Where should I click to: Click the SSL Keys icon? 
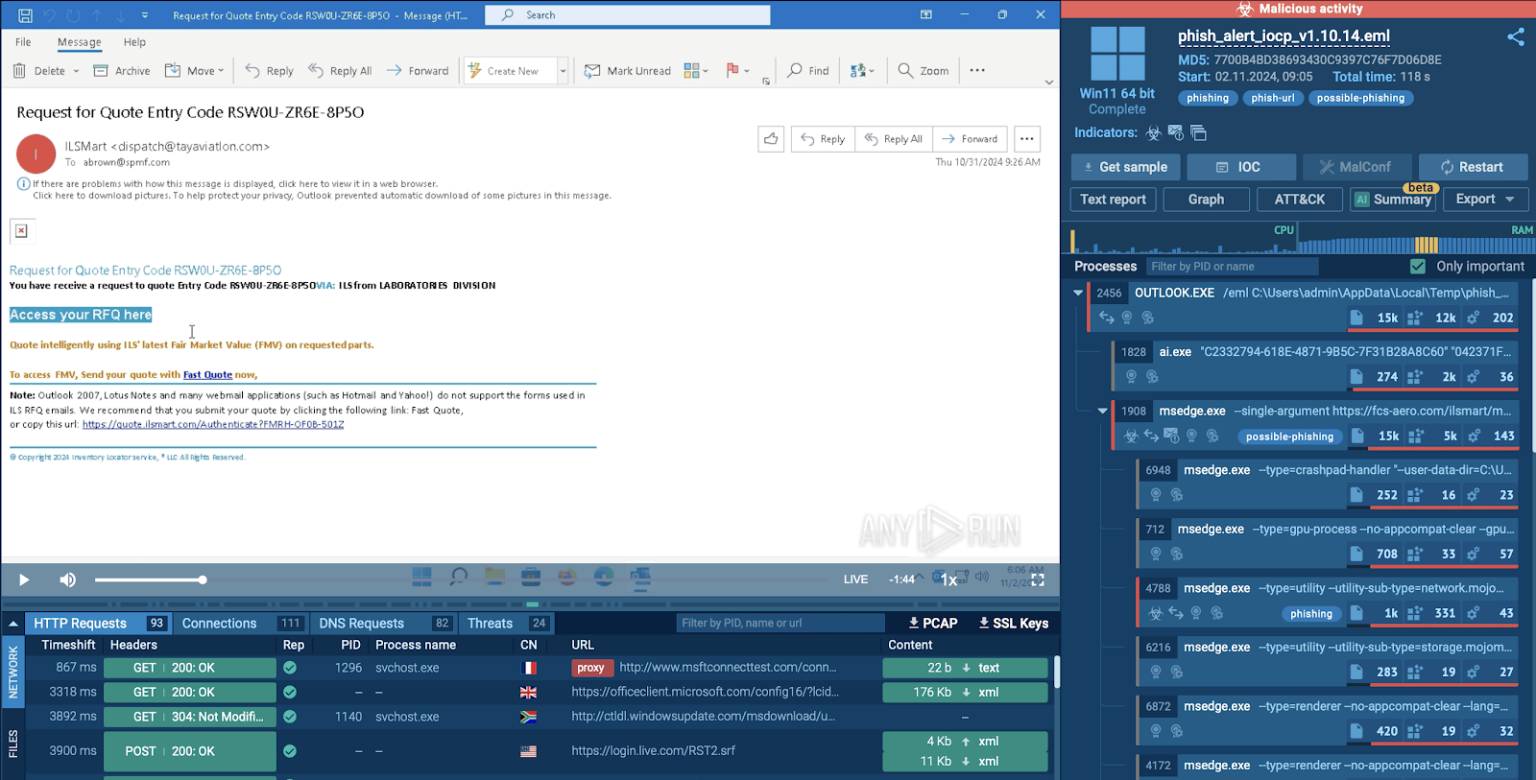tap(1011, 622)
